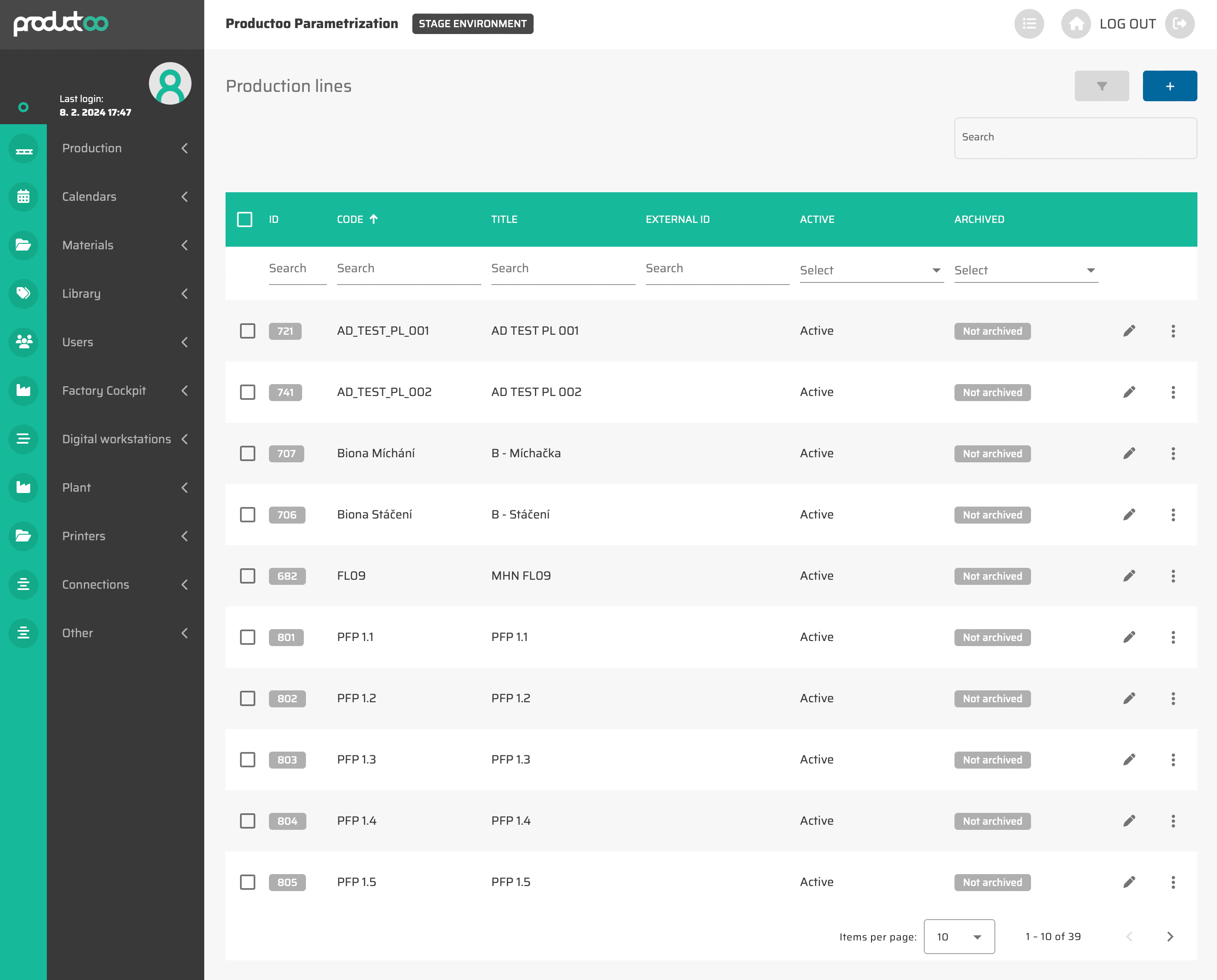
Task: Toggle the select-all header checkbox
Action: 245,219
